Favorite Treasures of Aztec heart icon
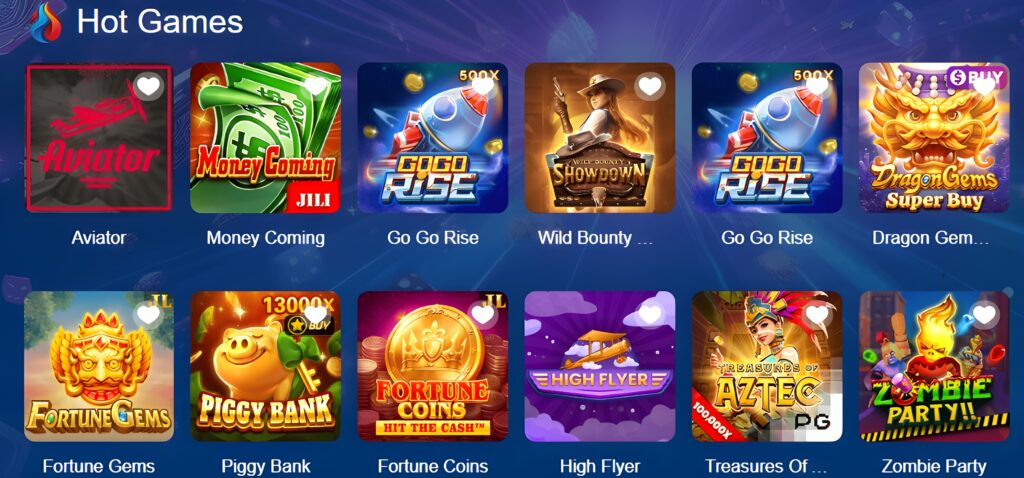The height and width of the screenshot is (478, 1024). pyautogui.click(x=817, y=314)
